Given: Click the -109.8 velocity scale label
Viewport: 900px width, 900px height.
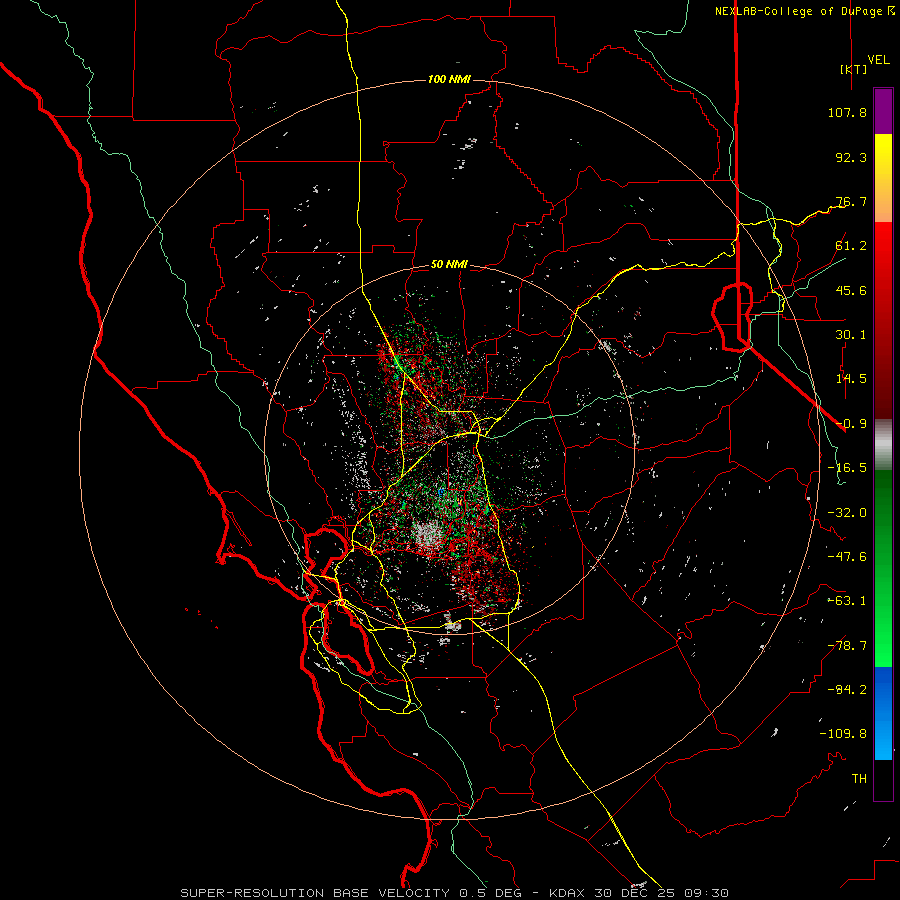Looking at the screenshot, I should tap(843, 734).
